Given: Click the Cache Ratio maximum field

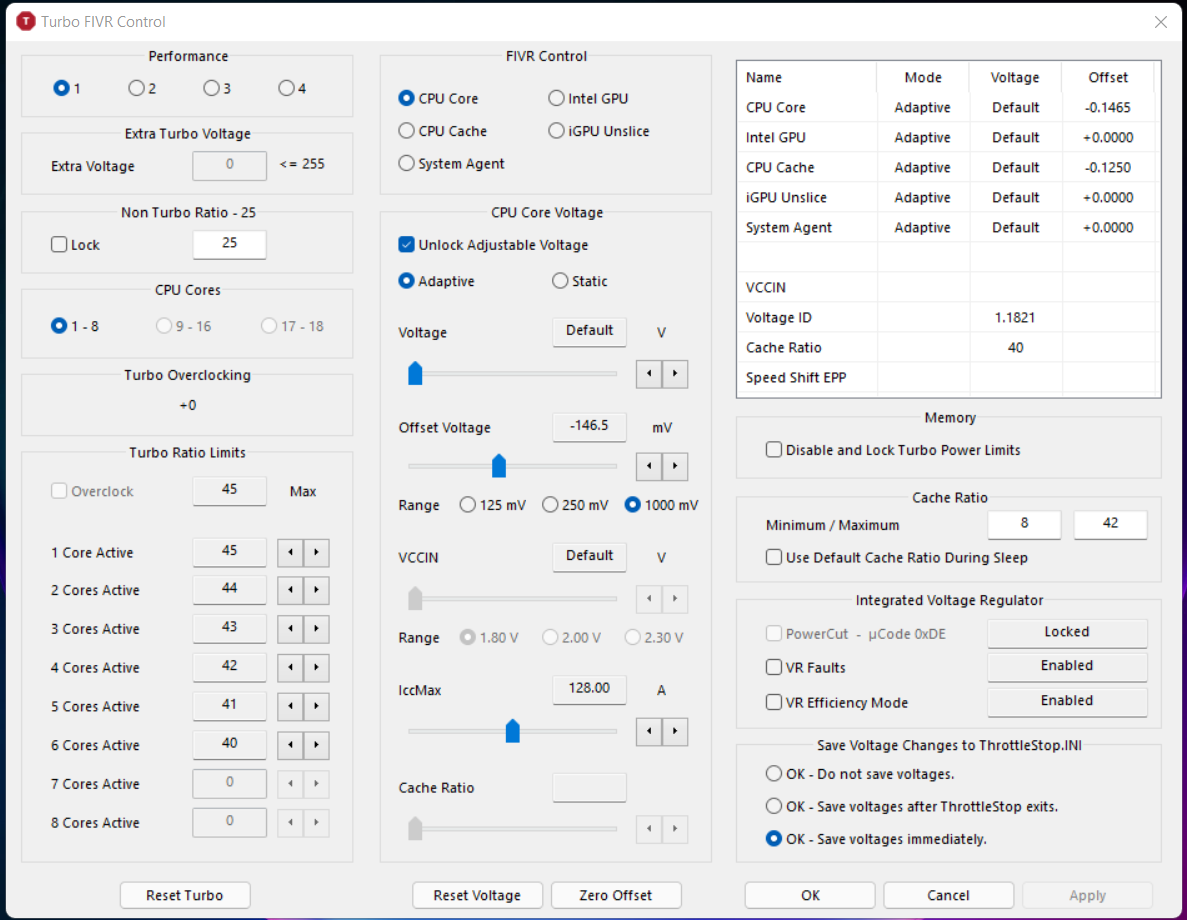Looking at the screenshot, I should [1110, 524].
